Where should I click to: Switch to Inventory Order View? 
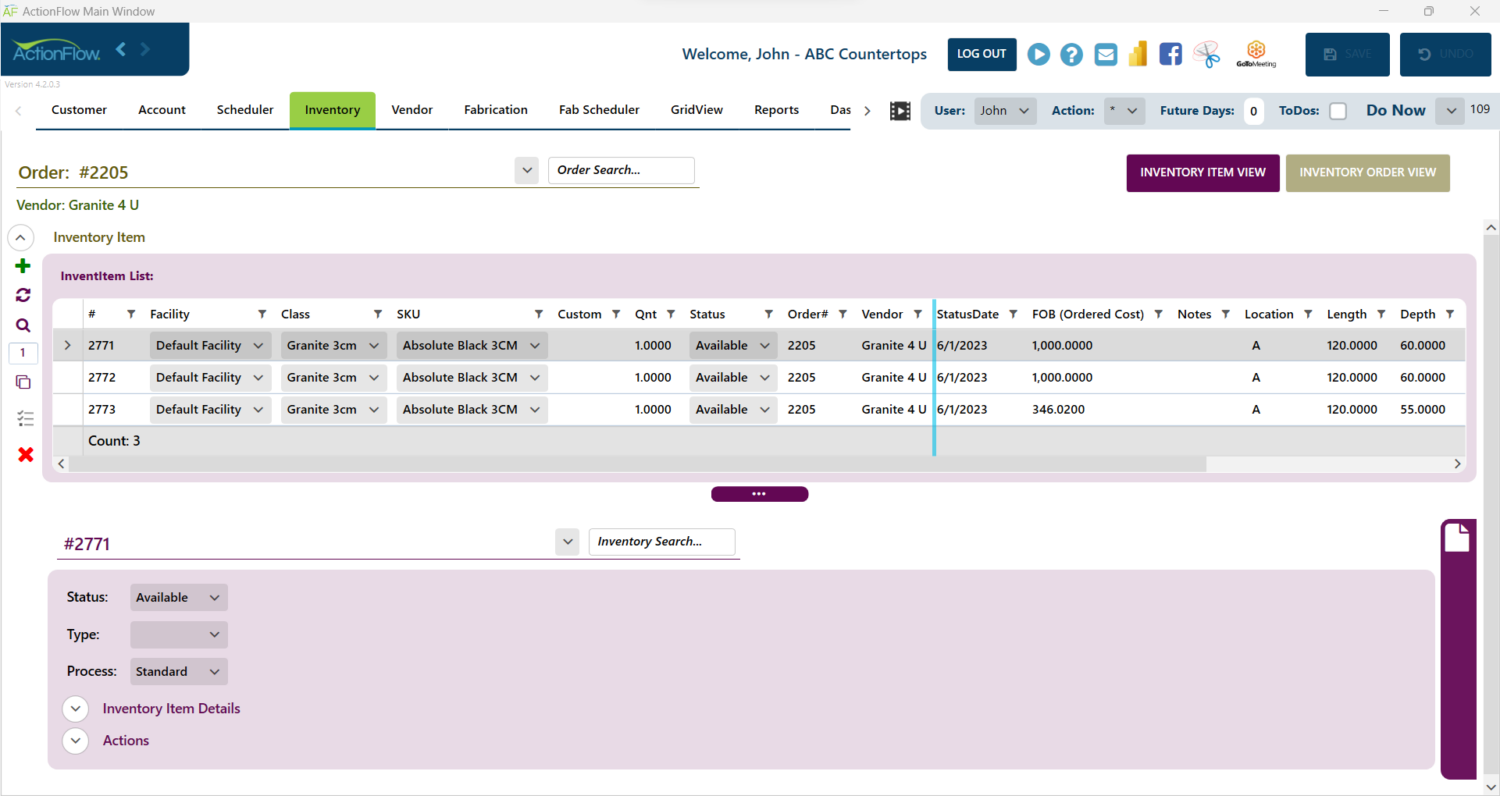coord(1368,172)
